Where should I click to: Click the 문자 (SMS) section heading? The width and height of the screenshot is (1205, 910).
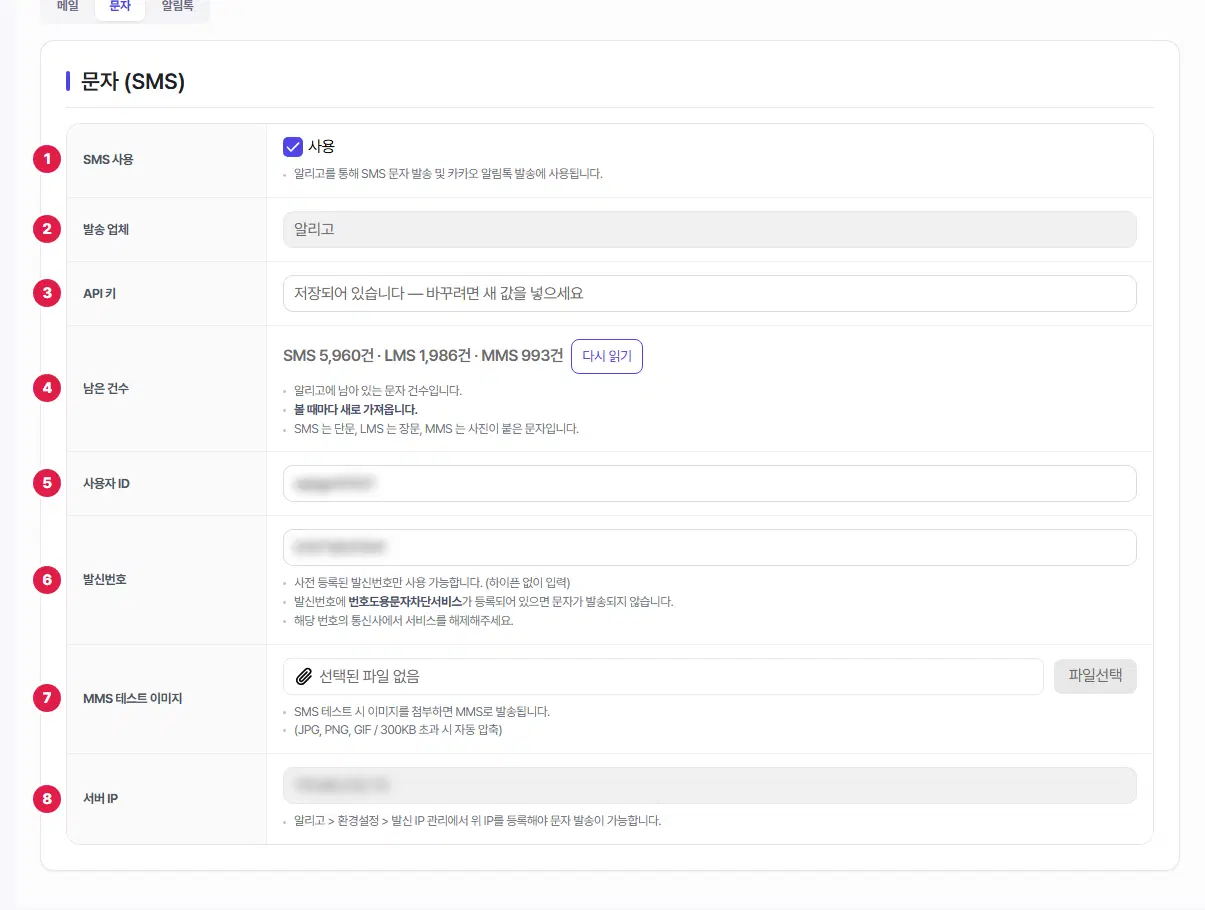(133, 82)
